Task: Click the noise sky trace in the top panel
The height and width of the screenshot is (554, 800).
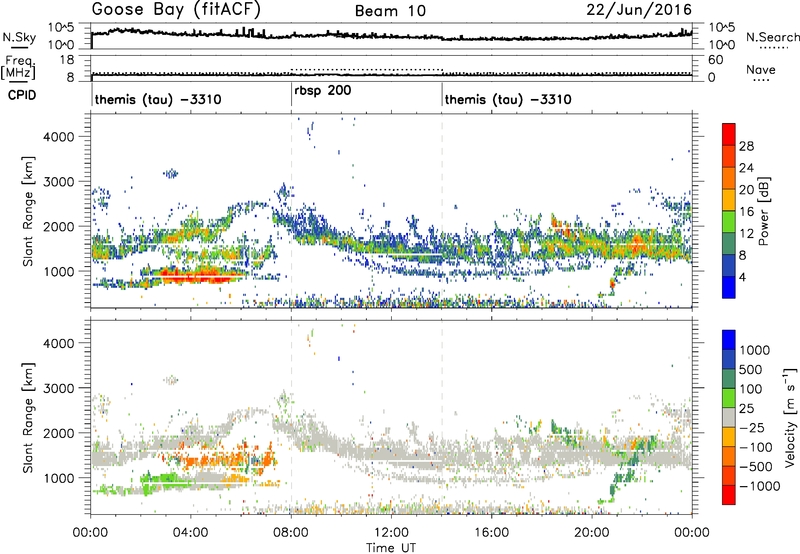Action: 391,35
